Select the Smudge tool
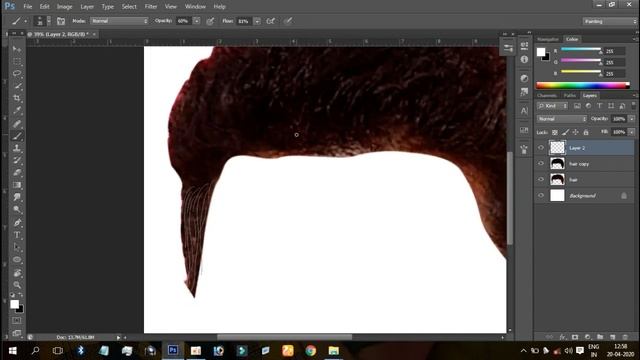 coord(17,198)
